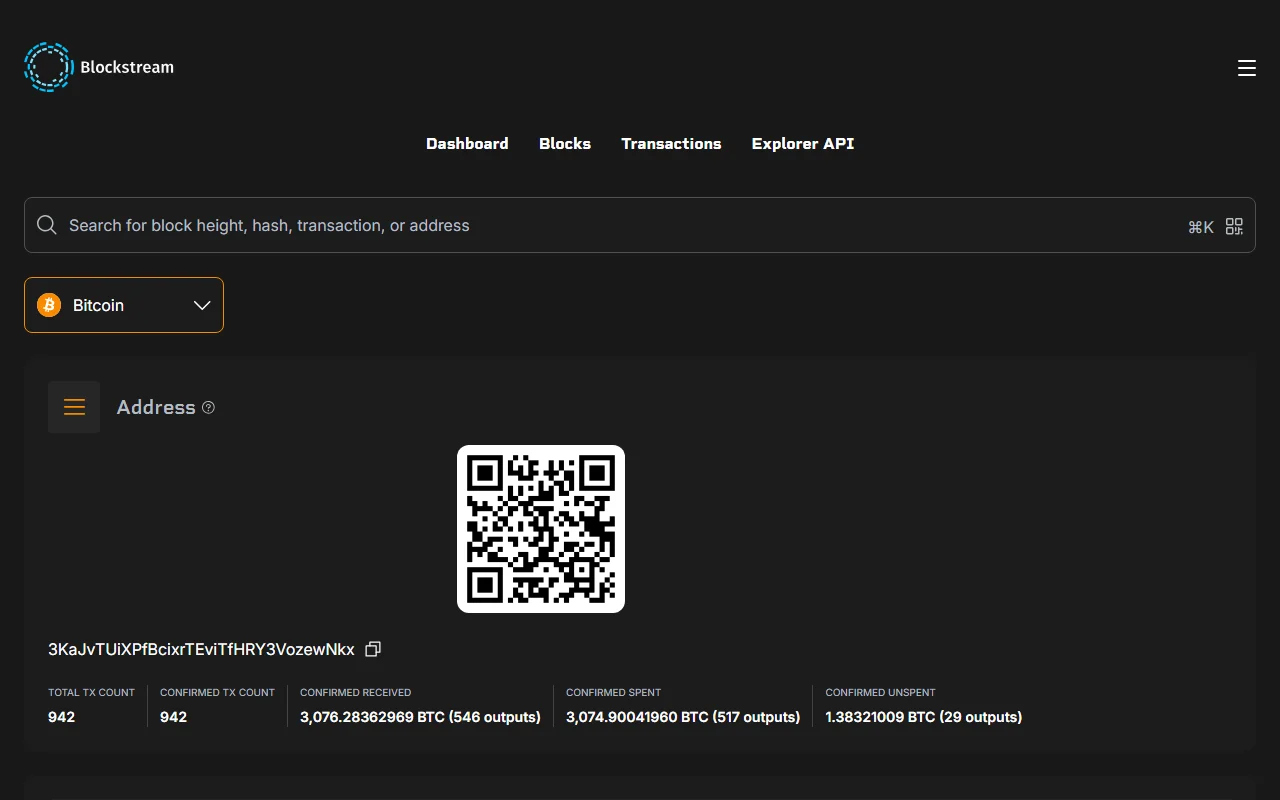Screen dimensions: 1280x800
Task: Click Confirmed TX Count value 942
Action: click(173, 717)
